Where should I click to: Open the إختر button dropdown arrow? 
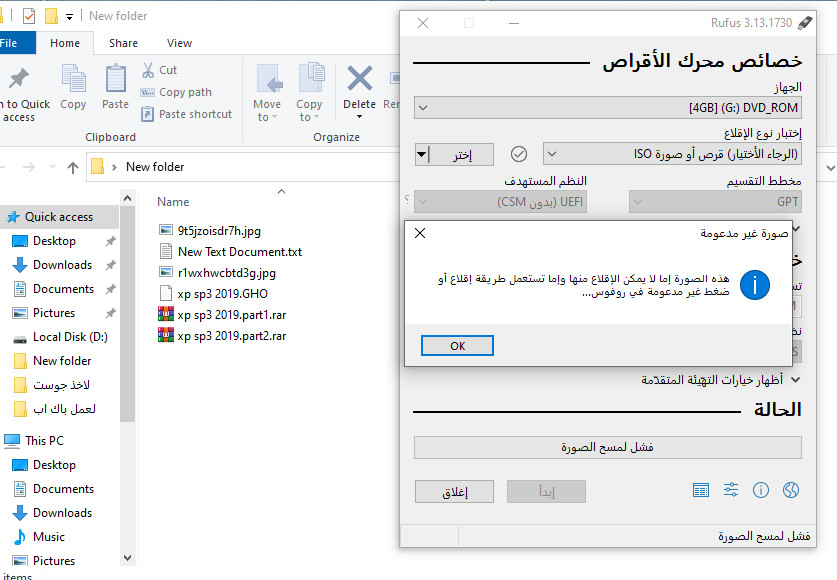[x=422, y=155]
